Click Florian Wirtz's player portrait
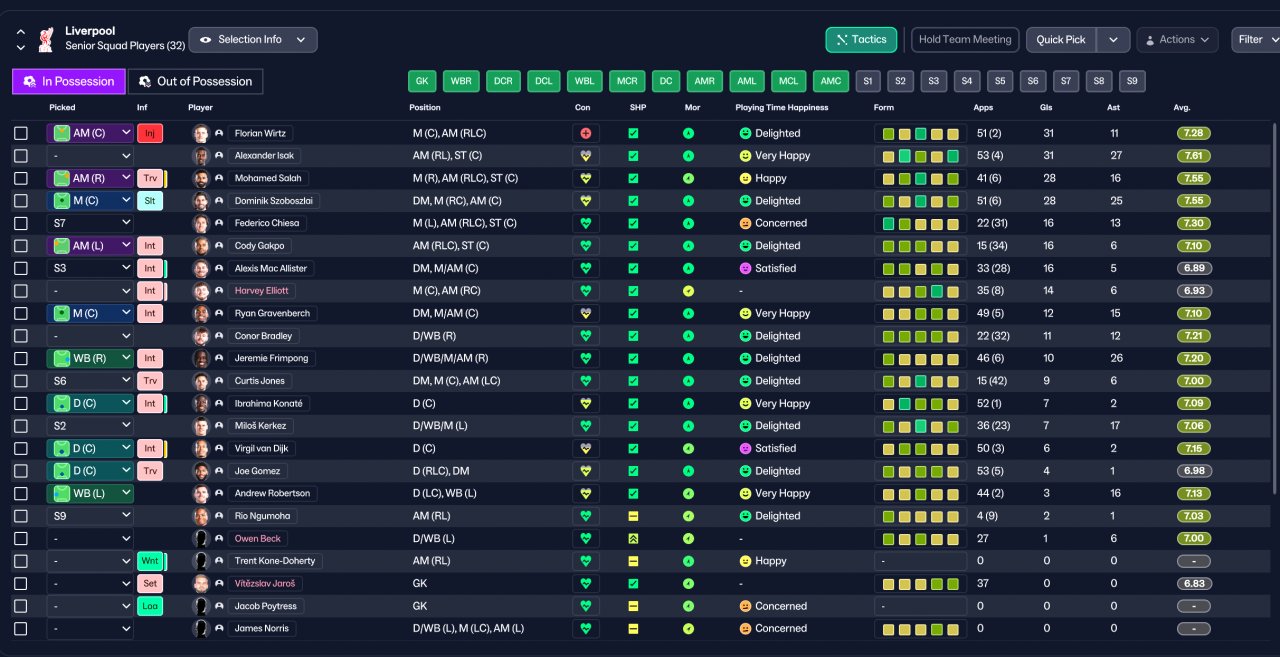 click(x=201, y=133)
